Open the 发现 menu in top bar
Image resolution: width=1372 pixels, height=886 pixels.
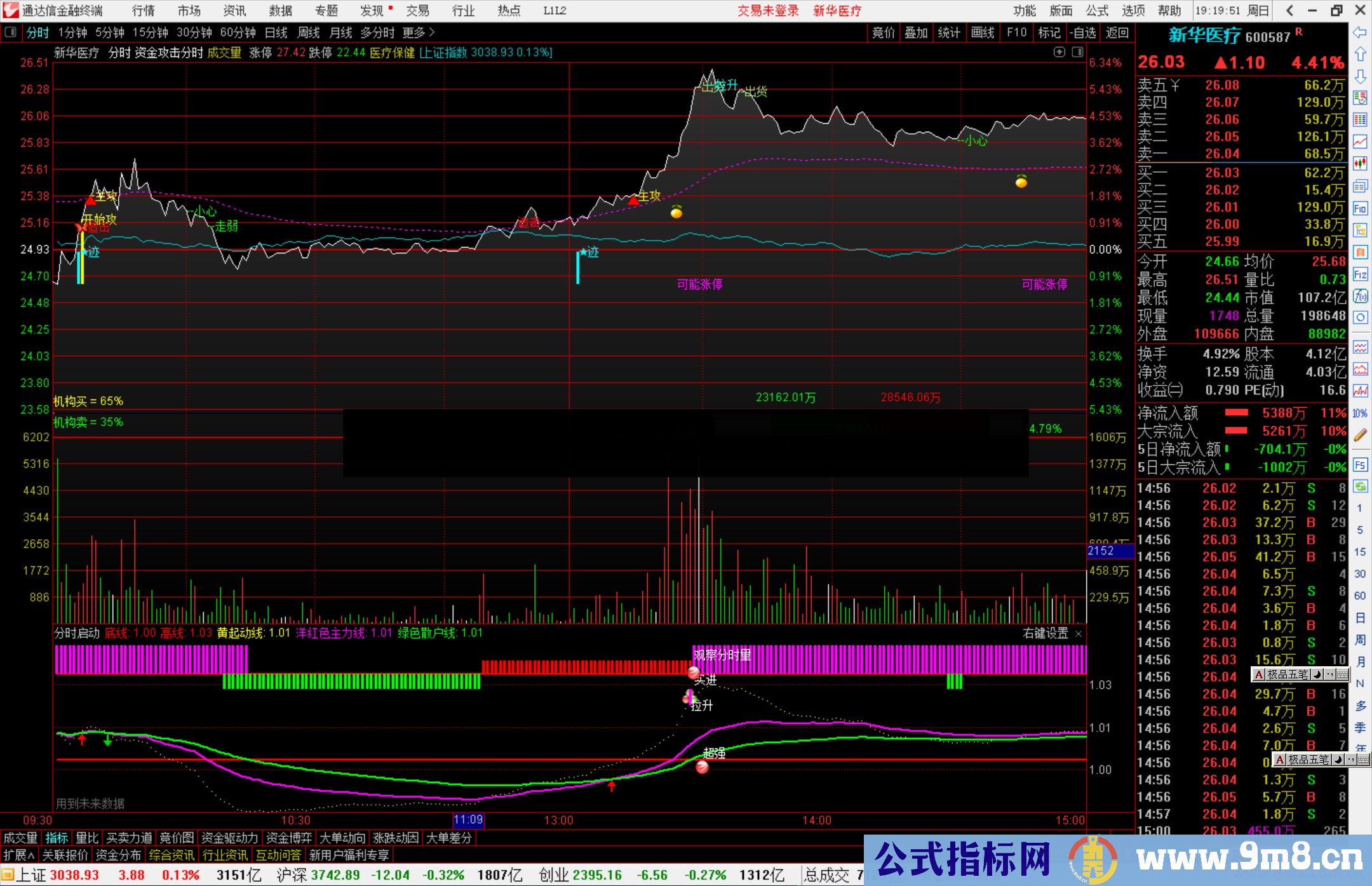pos(372,11)
